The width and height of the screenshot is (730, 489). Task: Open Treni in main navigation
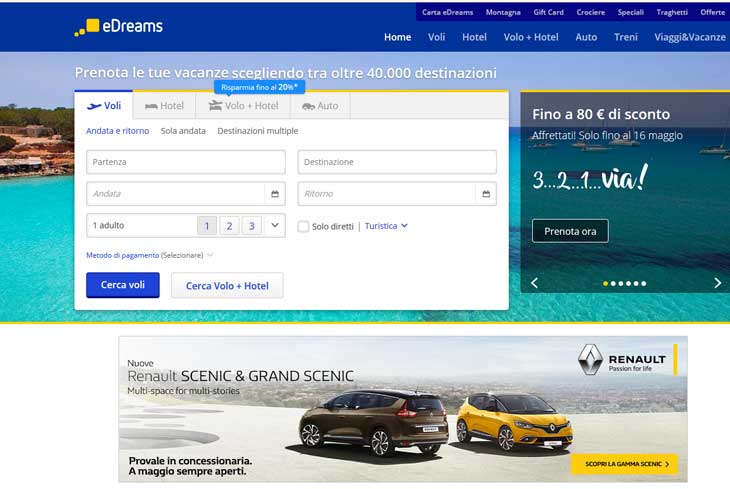[626, 37]
